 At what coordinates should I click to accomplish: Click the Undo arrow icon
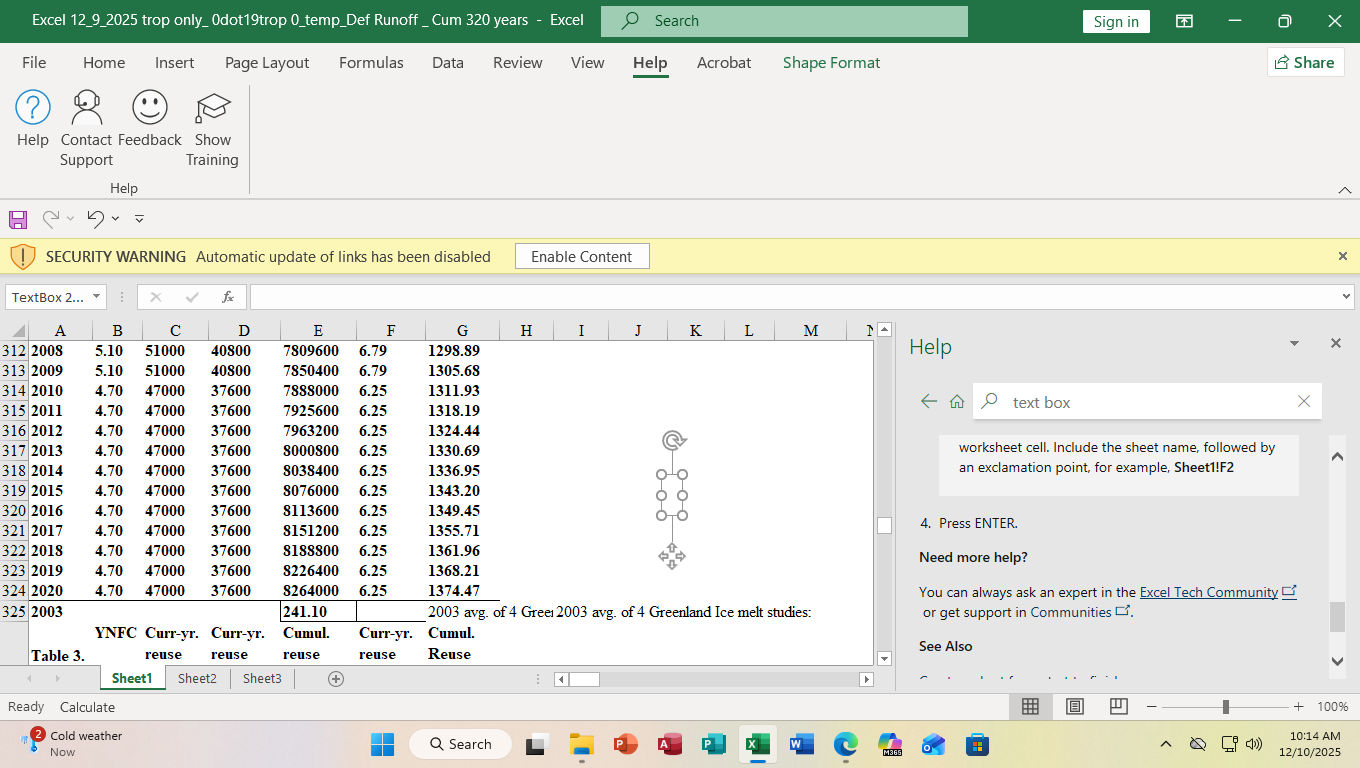click(95, 218)
